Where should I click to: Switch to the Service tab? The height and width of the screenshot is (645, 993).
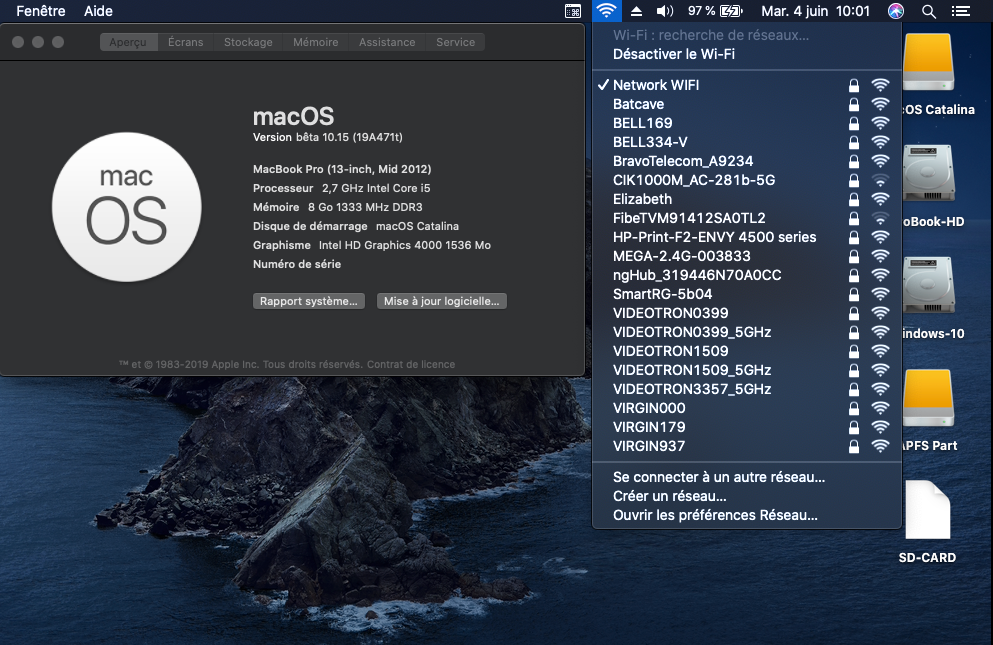(x=455, y=42)
